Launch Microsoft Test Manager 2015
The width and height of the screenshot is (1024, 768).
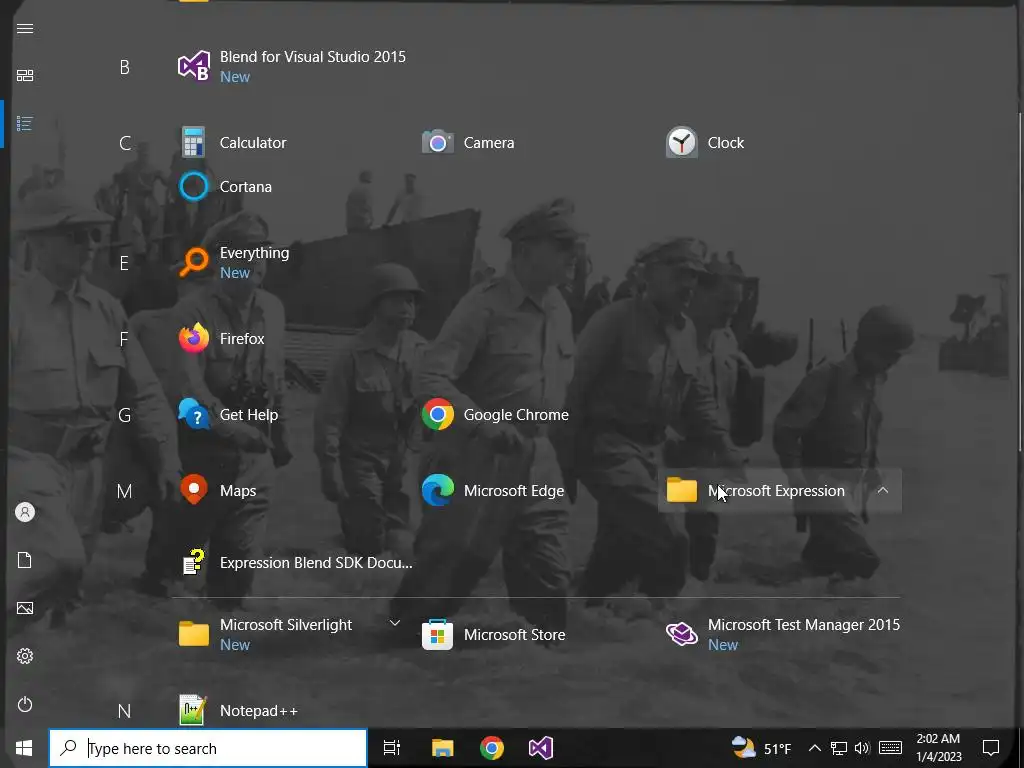(782, 634)
